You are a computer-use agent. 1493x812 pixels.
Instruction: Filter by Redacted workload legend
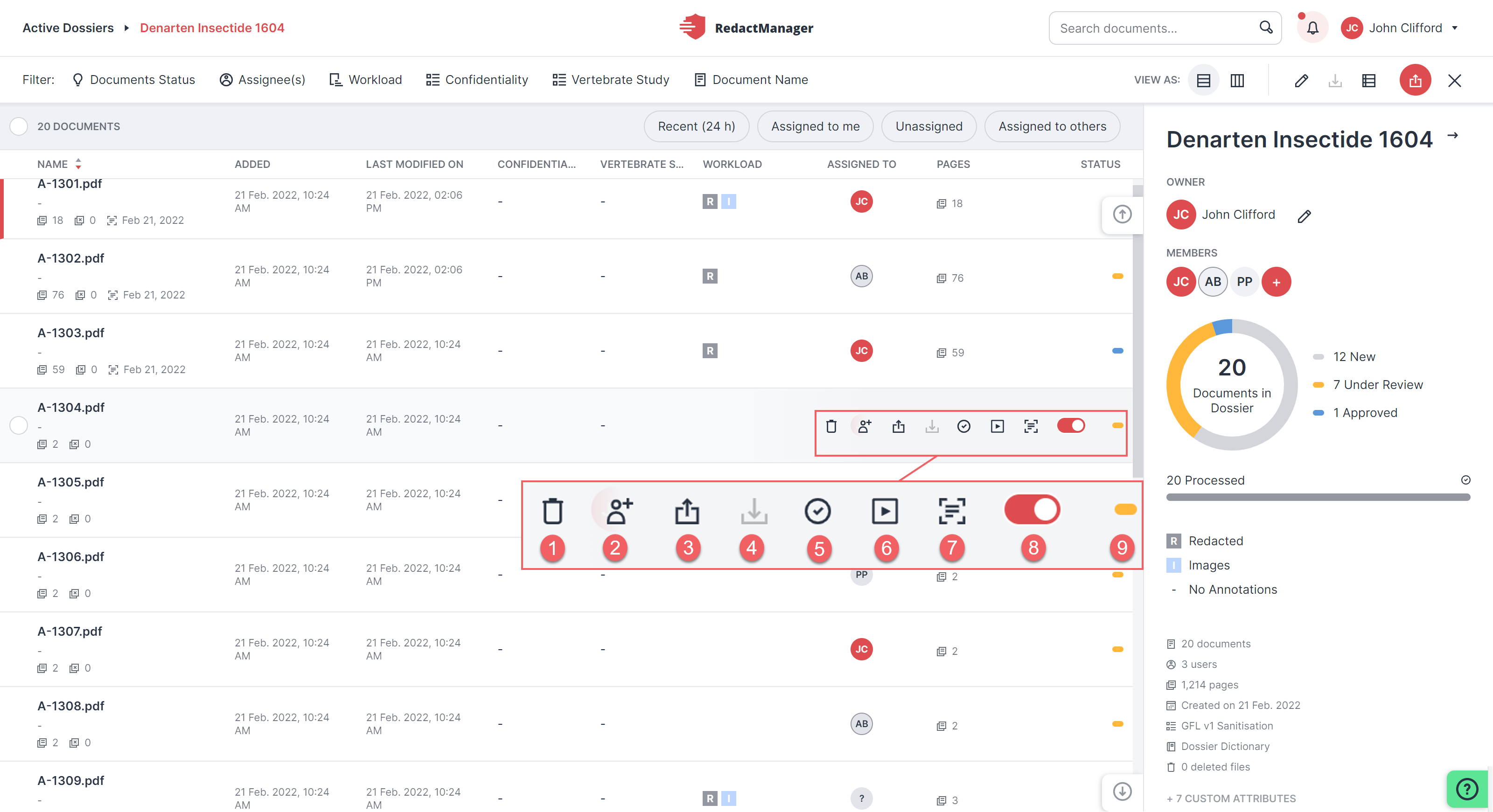(1205, 541)
